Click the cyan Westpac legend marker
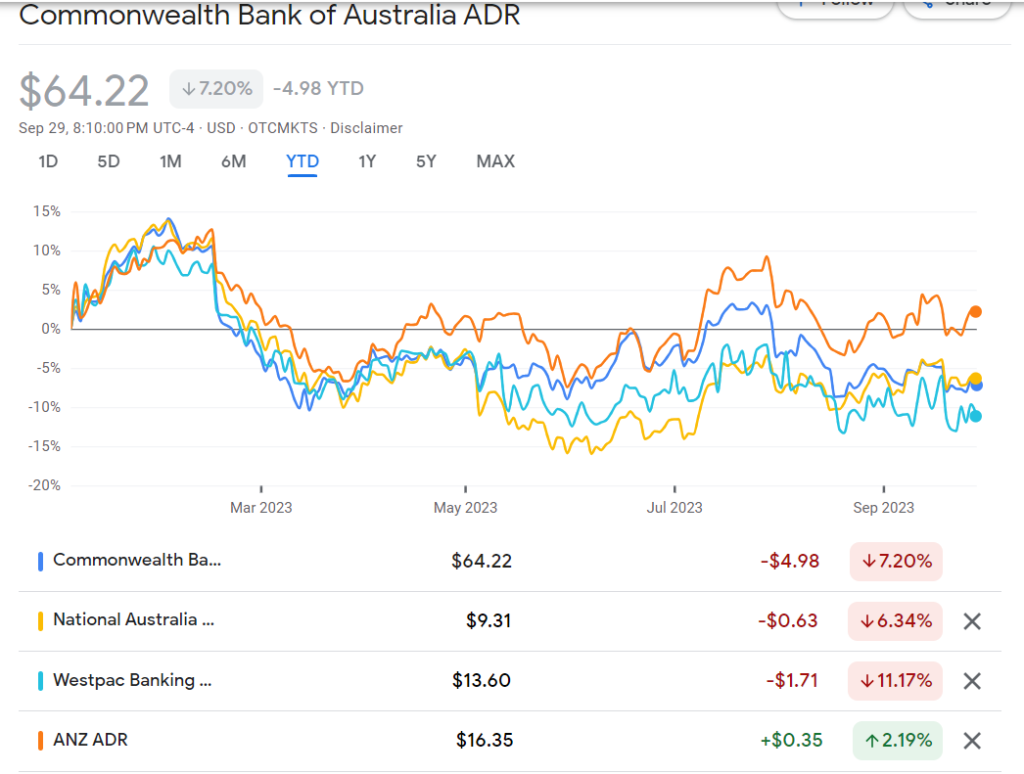 pyautogui.click(x=40, y=681)
